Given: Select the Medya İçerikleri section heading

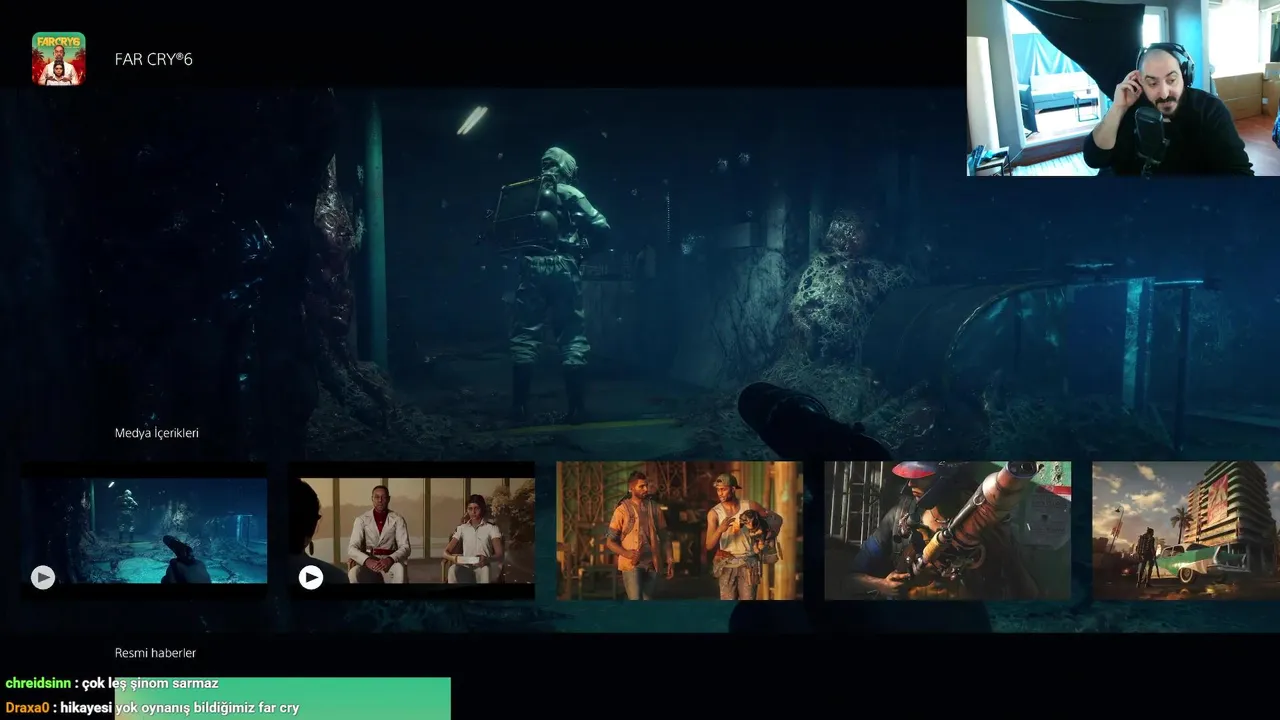Looking at the screenshot, I should (x=157, y=433).
